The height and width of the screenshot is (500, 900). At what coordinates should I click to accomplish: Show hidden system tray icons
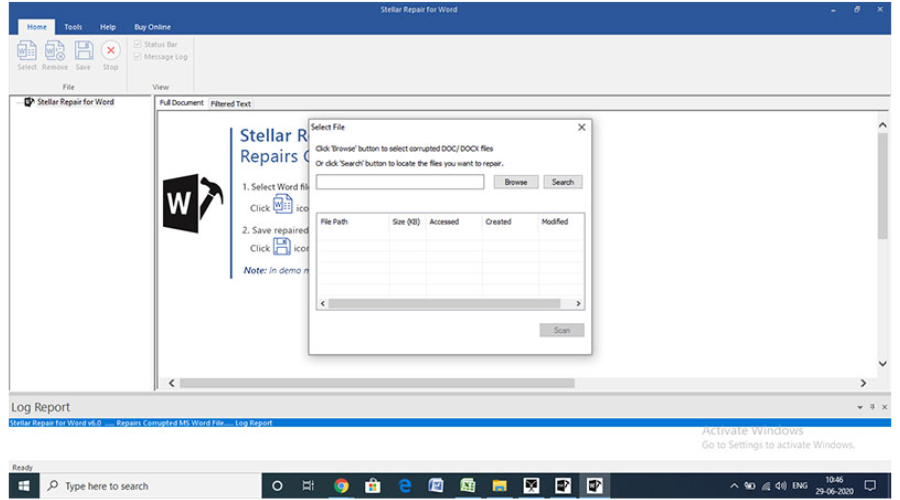(x=734, y=486)
